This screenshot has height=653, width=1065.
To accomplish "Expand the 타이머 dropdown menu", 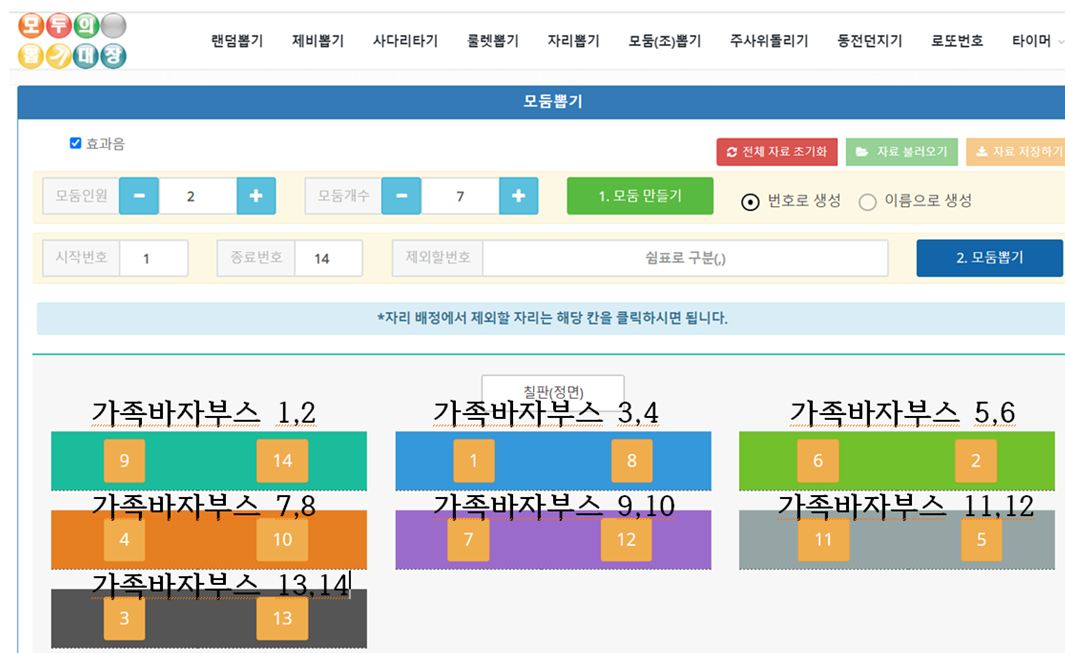I will click(x=1037, y=41).
